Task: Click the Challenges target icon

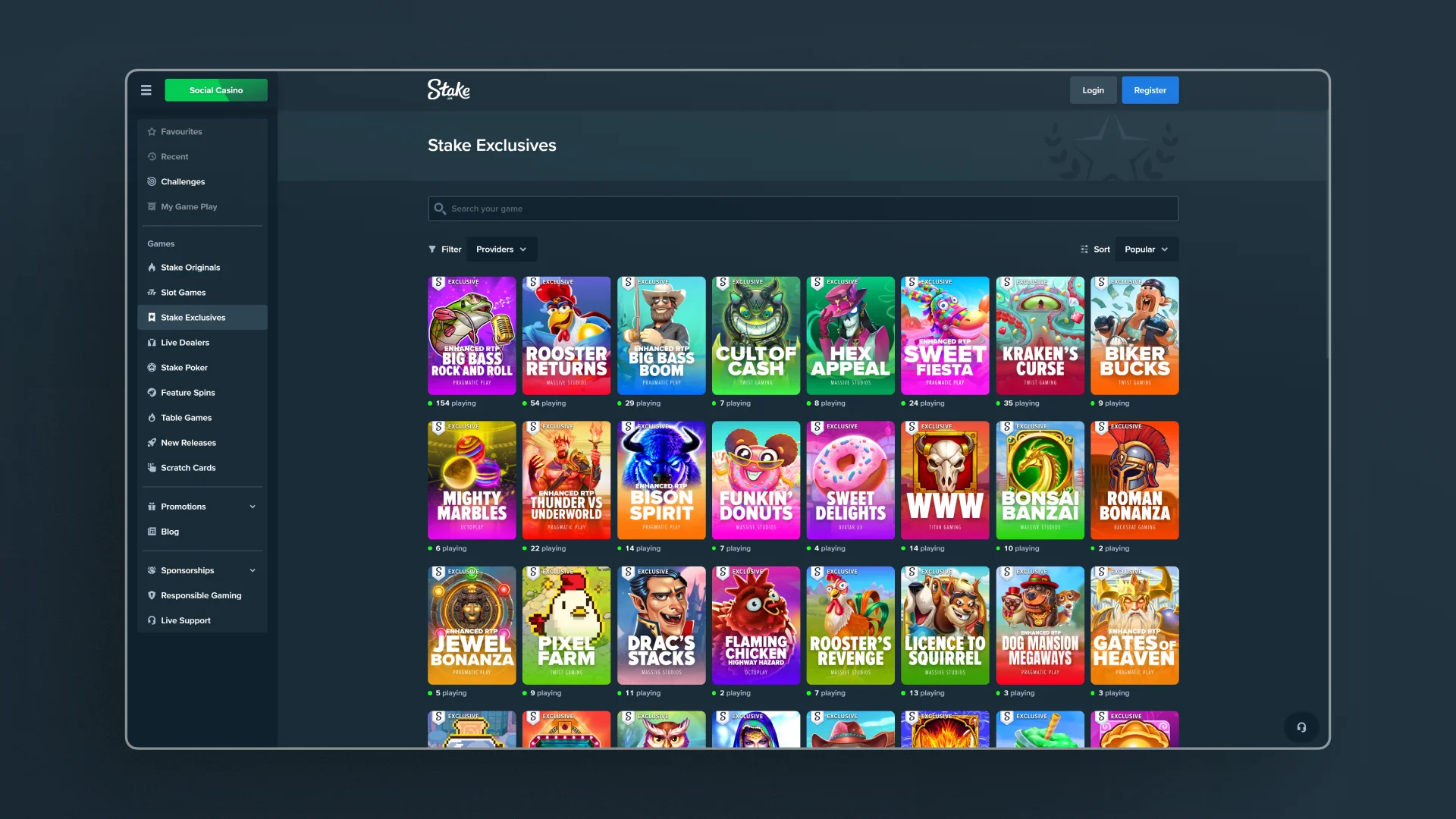Action: click(x=152, y=182)
